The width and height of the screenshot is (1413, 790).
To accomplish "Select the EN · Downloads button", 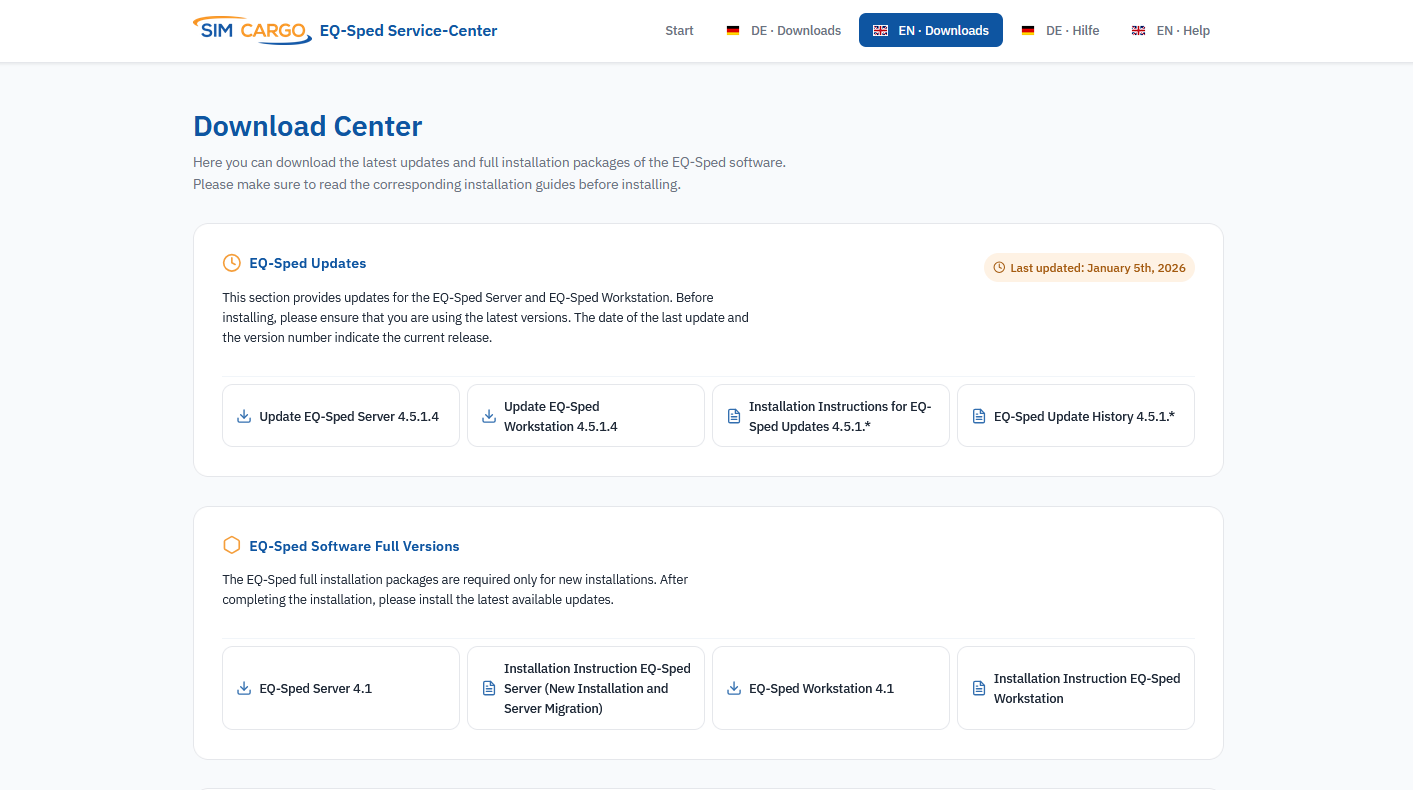I will pos(930,30).
